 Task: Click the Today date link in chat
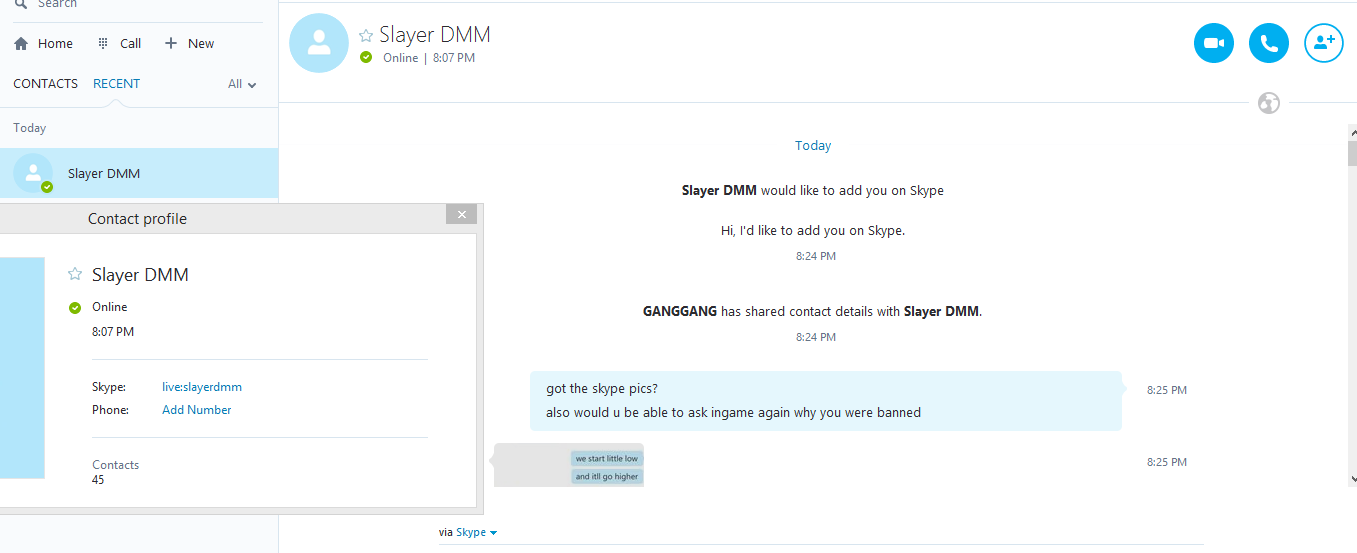point(813,146)
